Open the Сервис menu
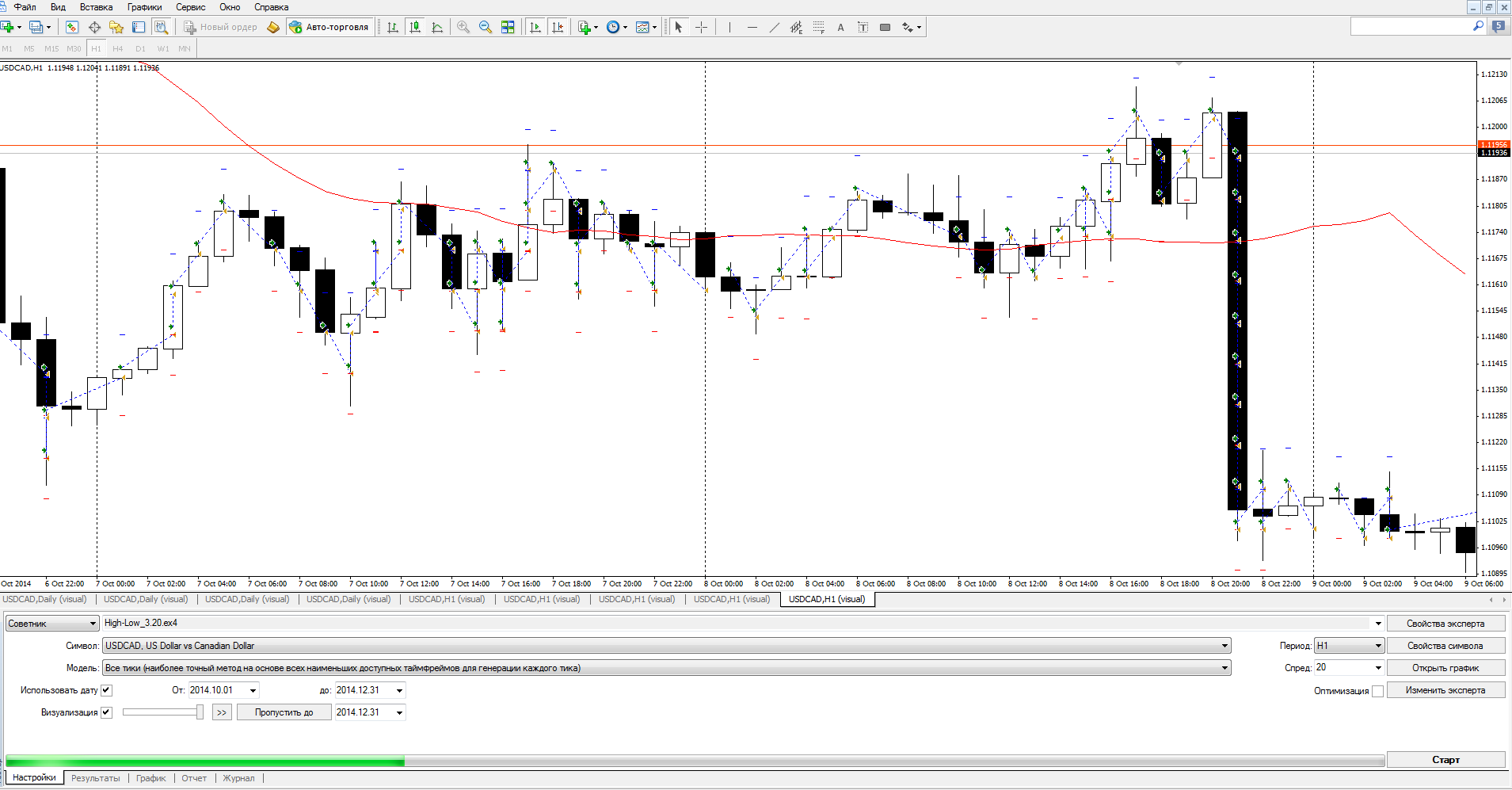1512x790 pixels. 190,7
